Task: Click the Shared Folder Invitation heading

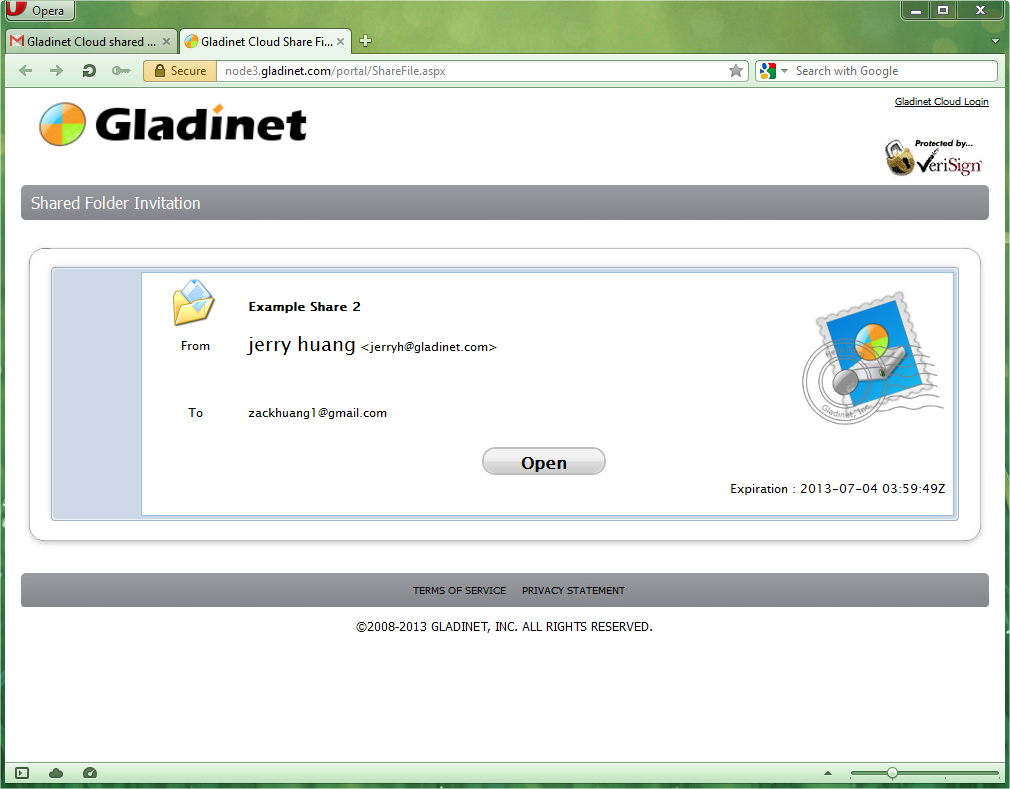Action: click(116, 203)
